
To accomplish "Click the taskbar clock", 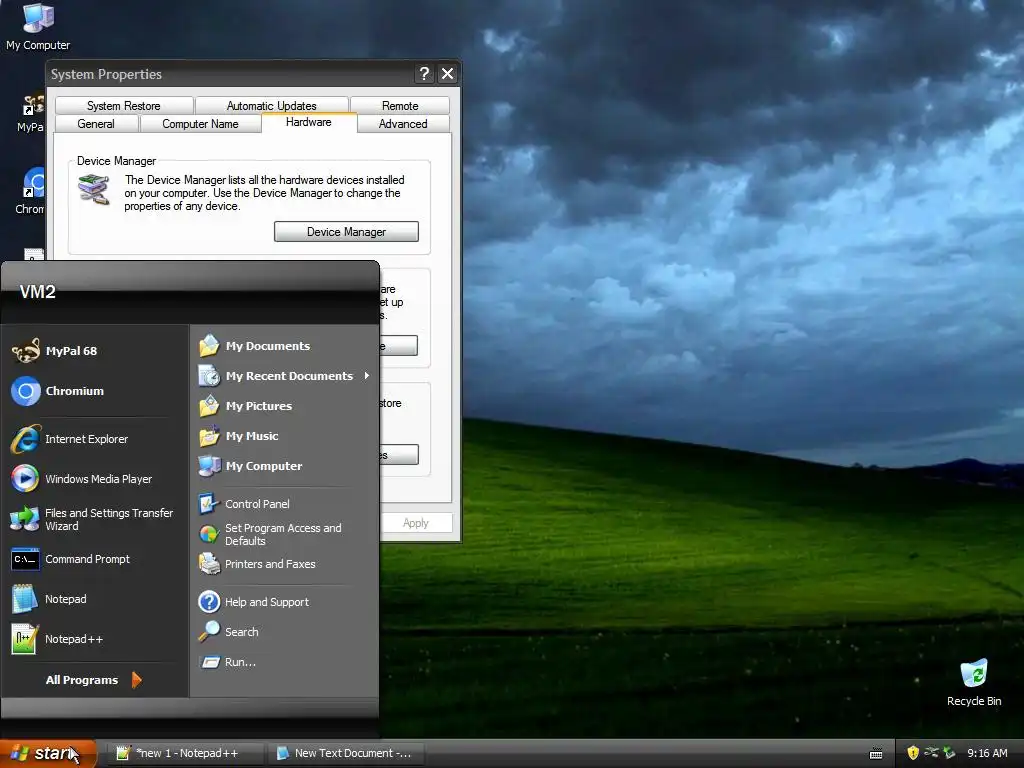I will click(x=987, y=753).
